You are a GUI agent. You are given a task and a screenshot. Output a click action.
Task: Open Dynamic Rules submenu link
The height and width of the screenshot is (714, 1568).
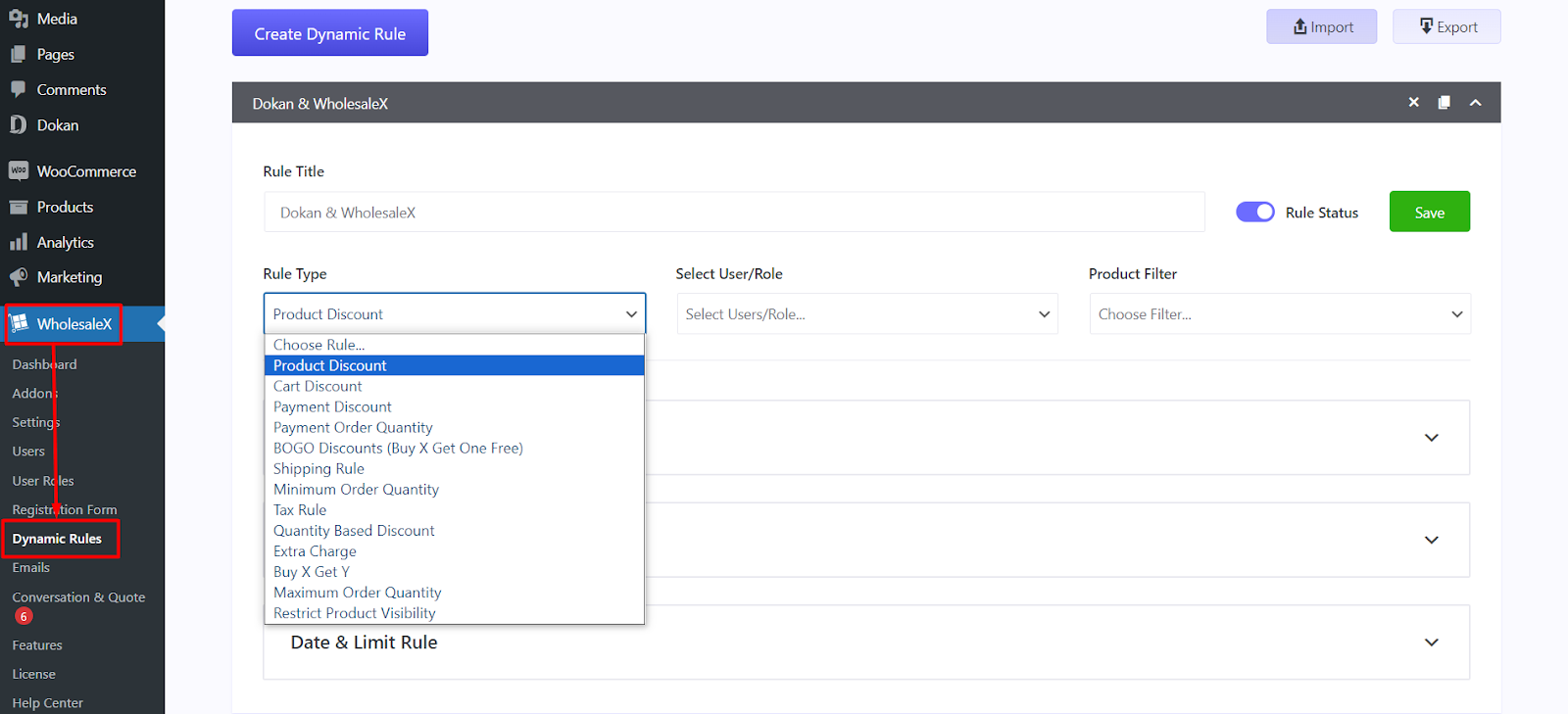pos(57,539)
